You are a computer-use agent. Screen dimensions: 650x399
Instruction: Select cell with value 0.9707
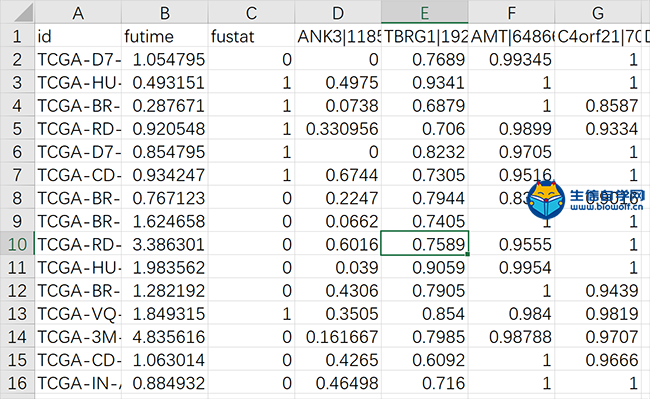pos(598,336)
